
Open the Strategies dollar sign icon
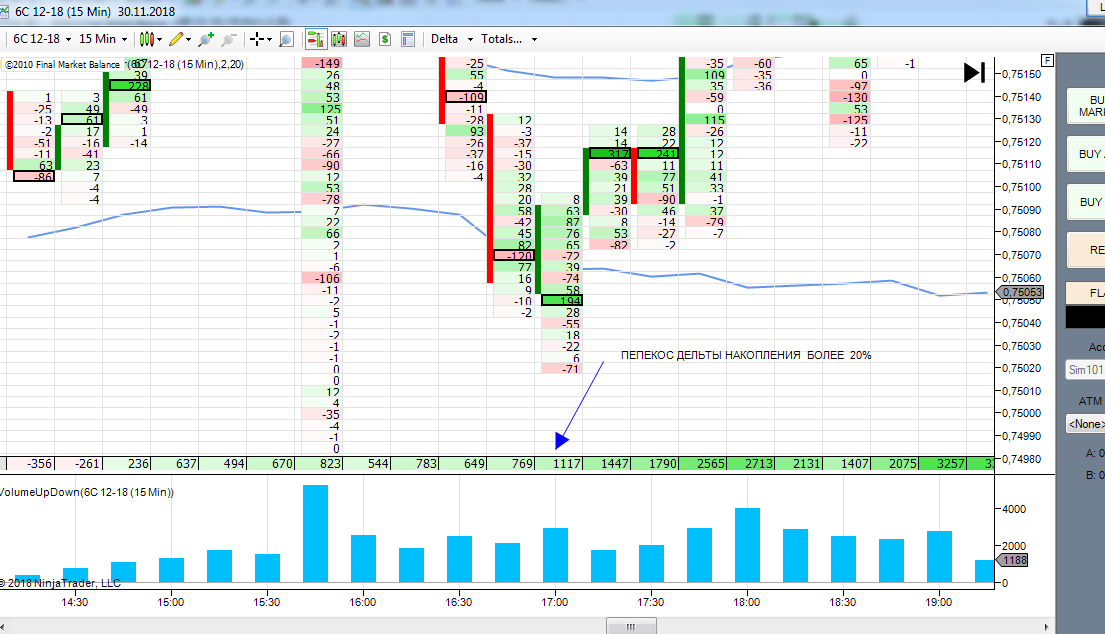(x=385, y=39)
